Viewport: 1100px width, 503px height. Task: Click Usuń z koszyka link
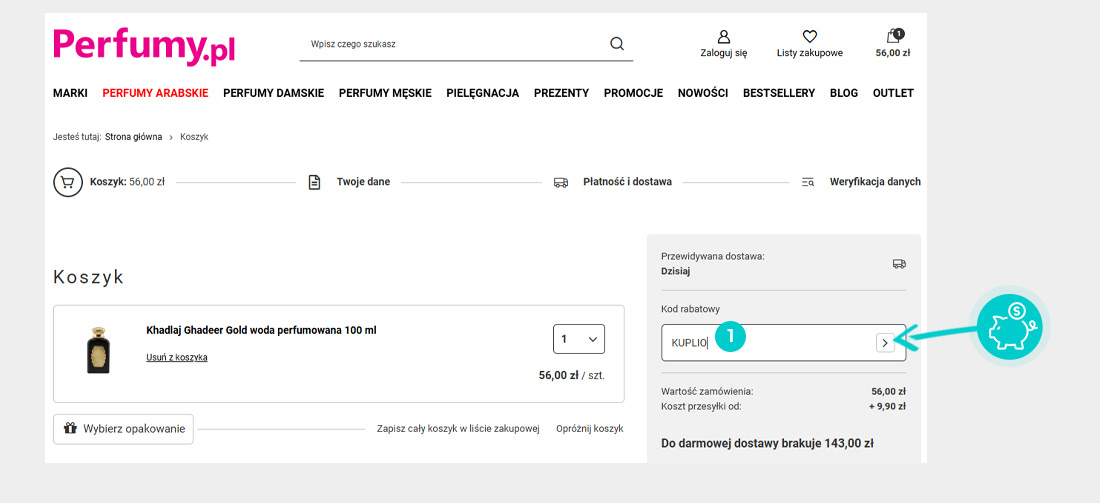177,357
